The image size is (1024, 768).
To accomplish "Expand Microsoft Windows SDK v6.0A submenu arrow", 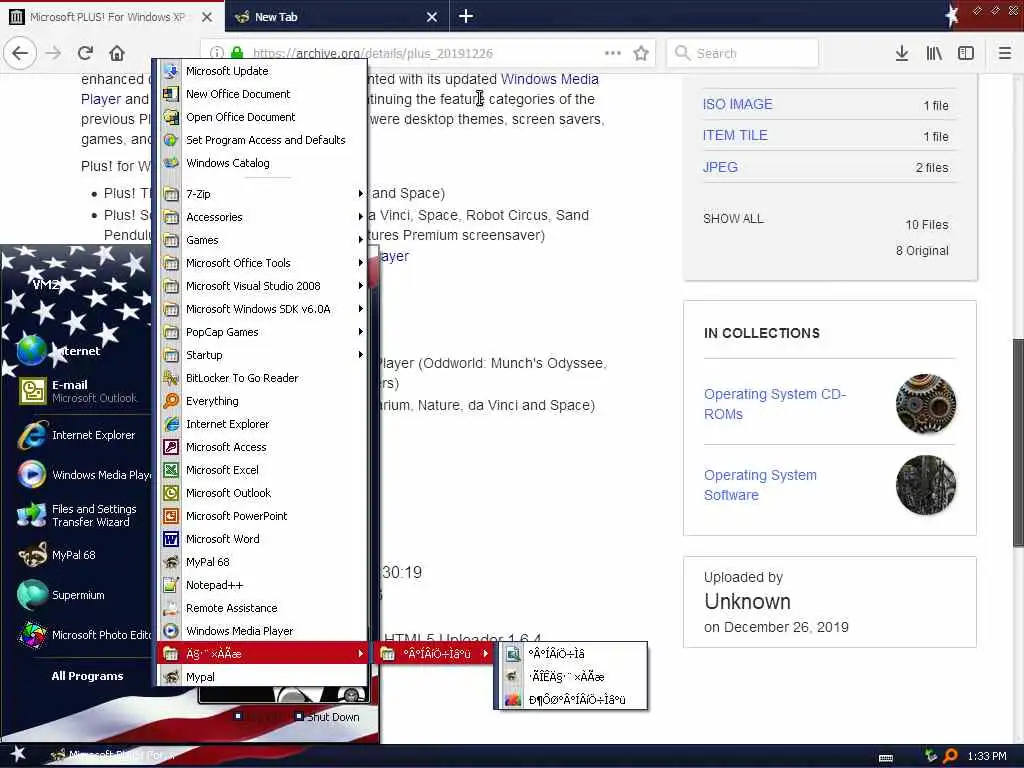I will [x=360, y=309].
